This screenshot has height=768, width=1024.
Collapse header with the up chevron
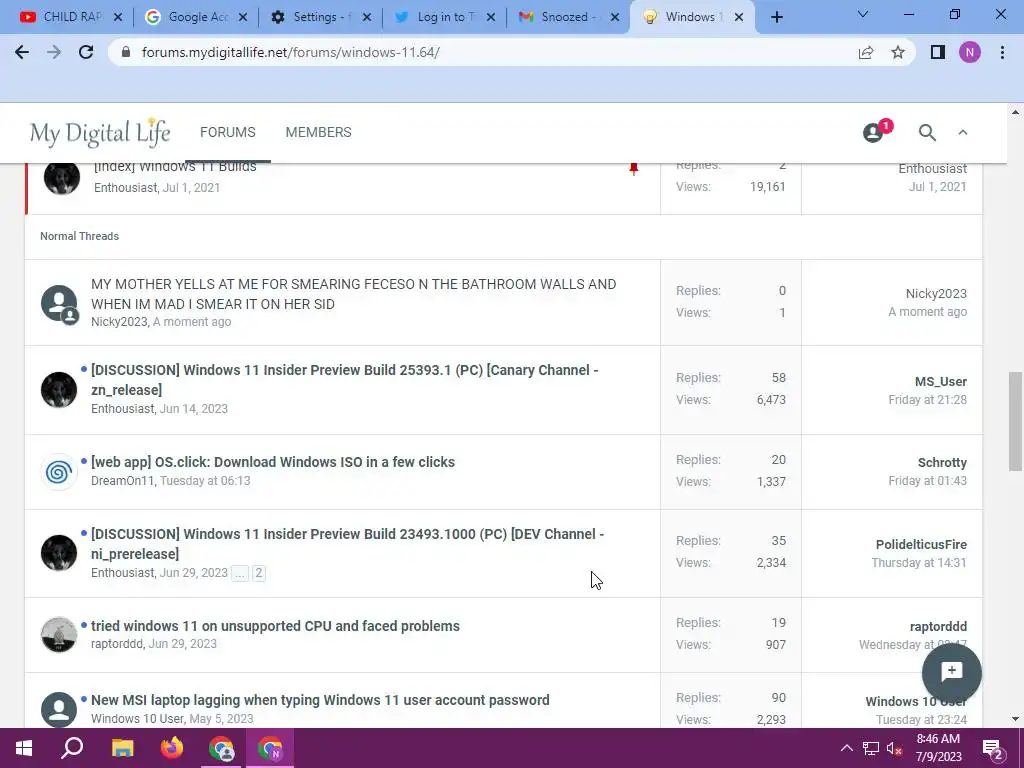[963, 133]
